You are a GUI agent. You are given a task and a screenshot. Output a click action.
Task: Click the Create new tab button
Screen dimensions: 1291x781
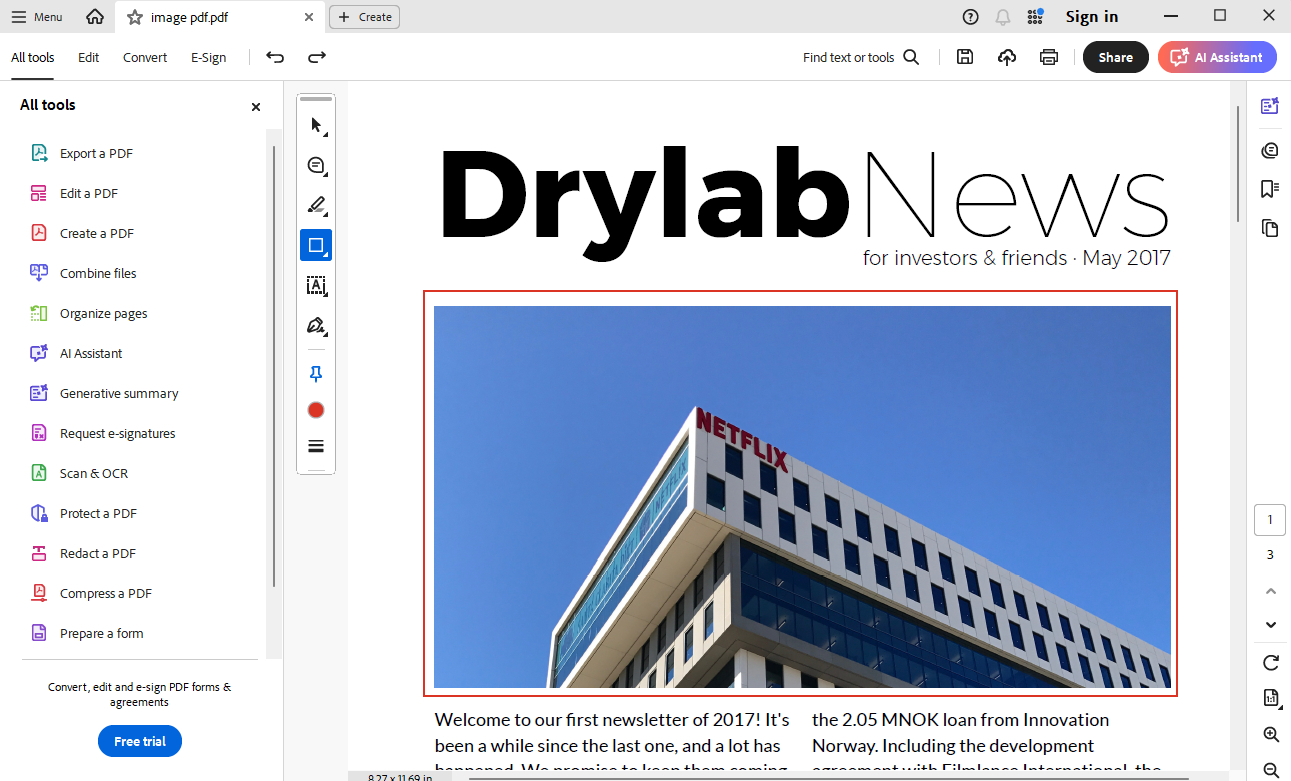coord(364,17)
